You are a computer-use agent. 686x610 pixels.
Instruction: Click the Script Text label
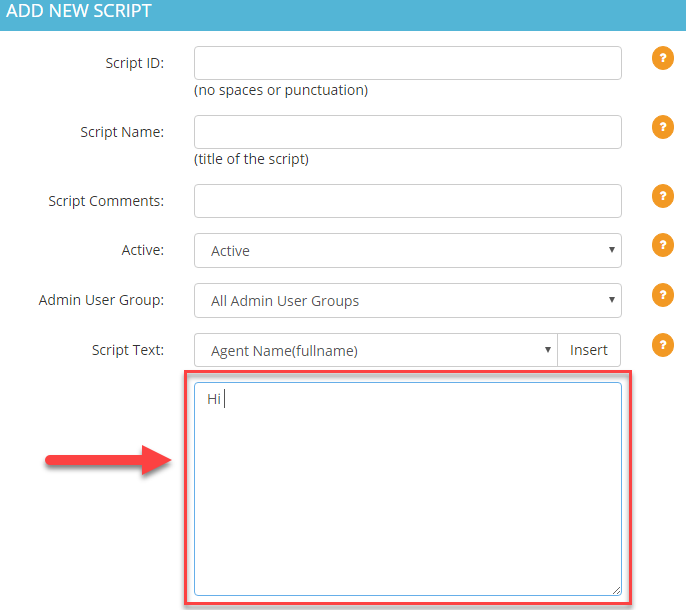pyautogui.click(x=128, y=350)
